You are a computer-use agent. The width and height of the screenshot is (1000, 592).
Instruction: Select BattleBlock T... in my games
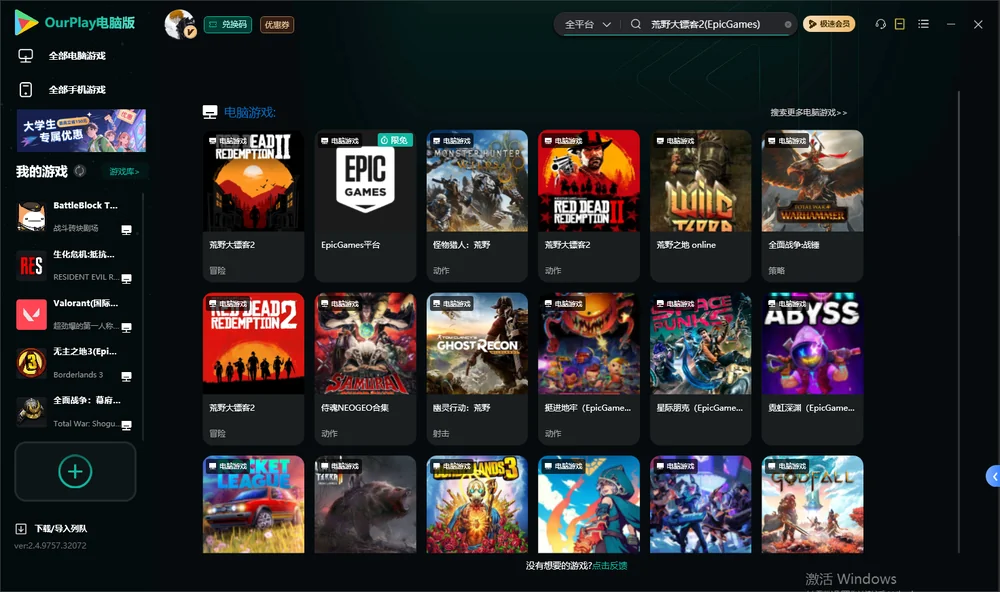(x=75, y=217)
